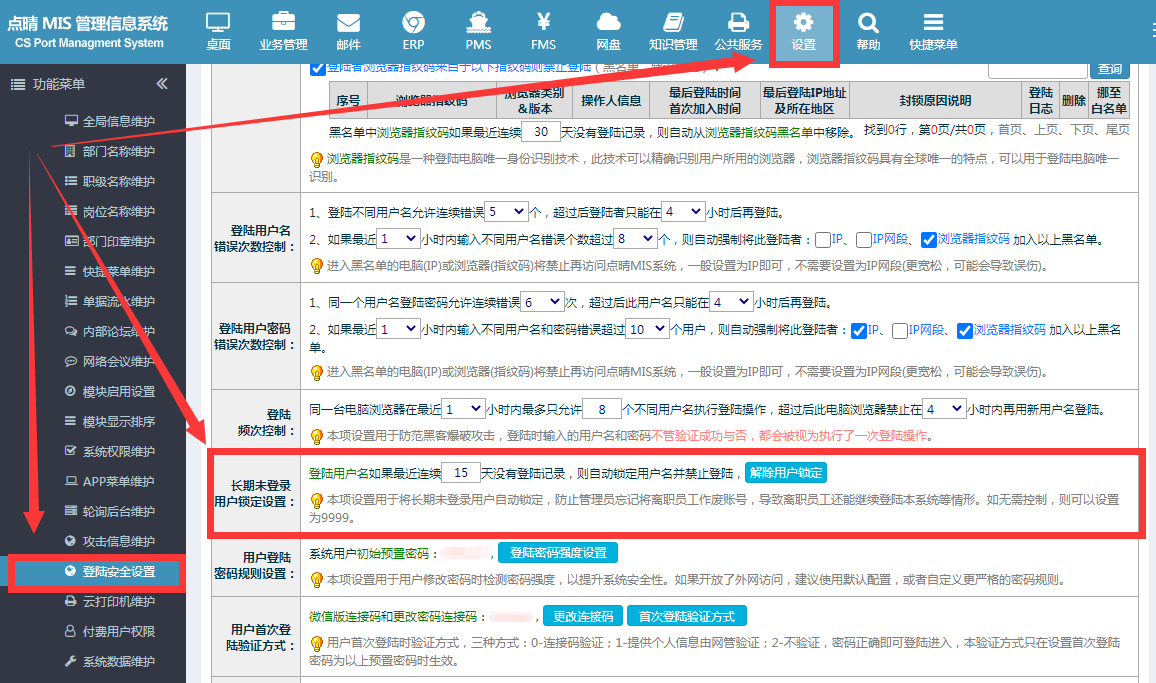The height and width of the screenshot is (683, 1156).
Task: Uncheck 浏览器指纹码 in 登陆用户密码错误次数控制 row
Action: [x=964, y=331]
